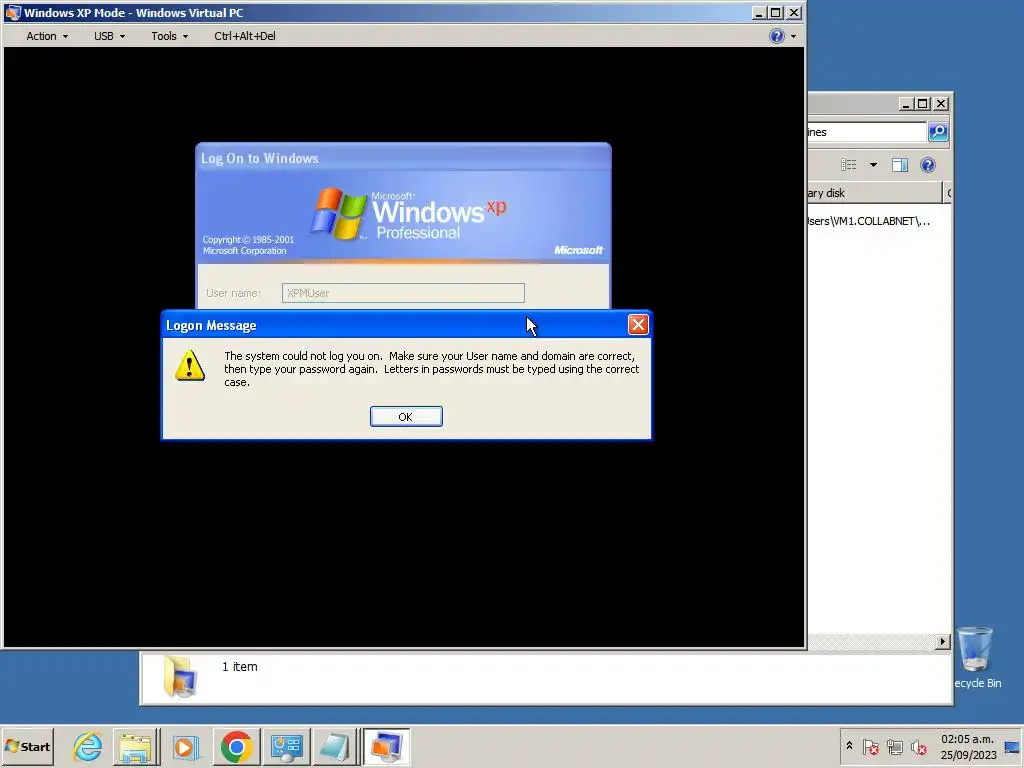The image size is (1024, 768).
Task: Launch Google Chrome from the taskbar
Action: tap(236, 746)
